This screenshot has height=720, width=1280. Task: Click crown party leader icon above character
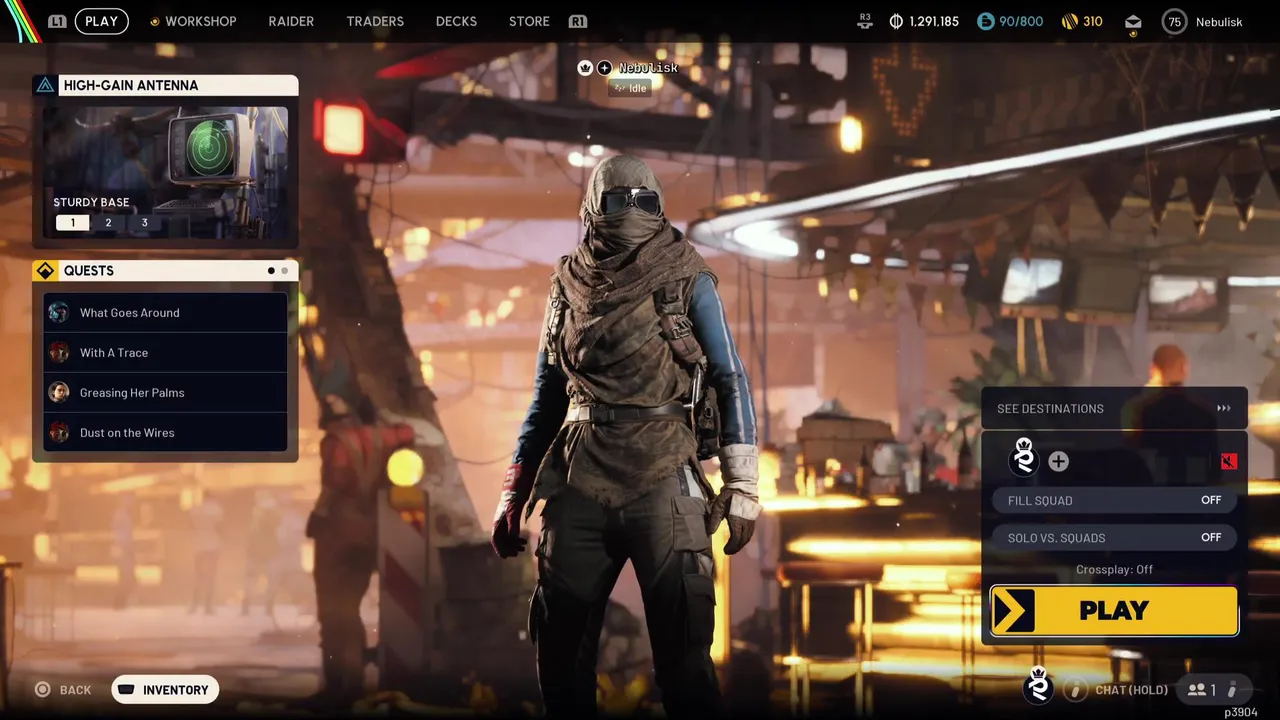(x=586, y=68)
